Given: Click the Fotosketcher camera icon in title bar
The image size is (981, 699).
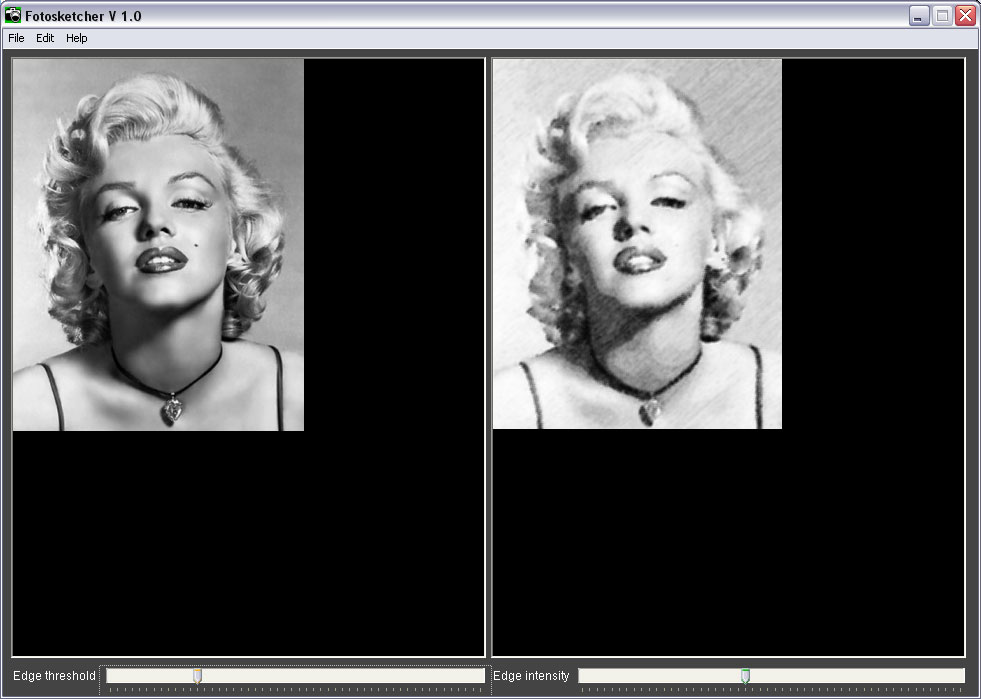Looking at the screenshot, I should pyautogui.click(x=13, y=15).
